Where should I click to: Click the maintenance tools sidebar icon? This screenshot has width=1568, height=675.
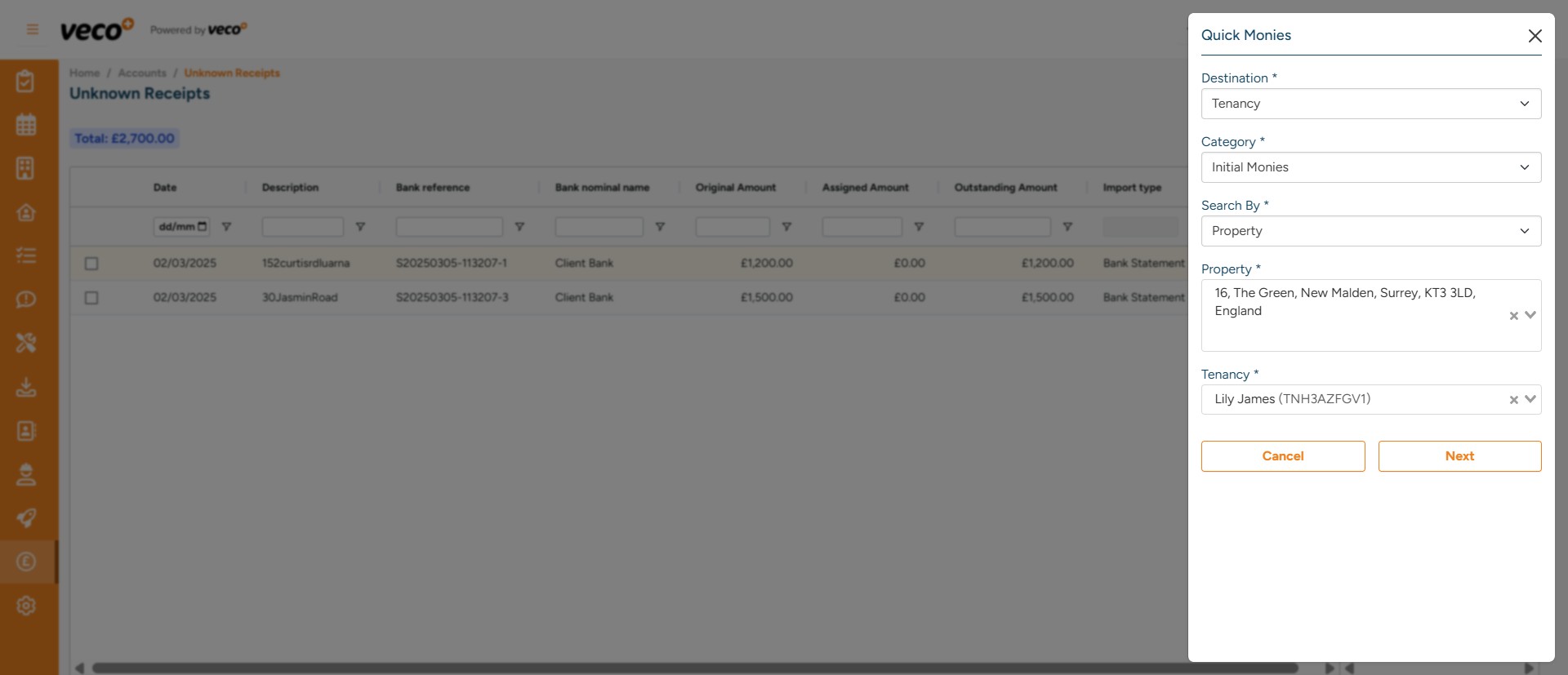[x=26, y=343]
